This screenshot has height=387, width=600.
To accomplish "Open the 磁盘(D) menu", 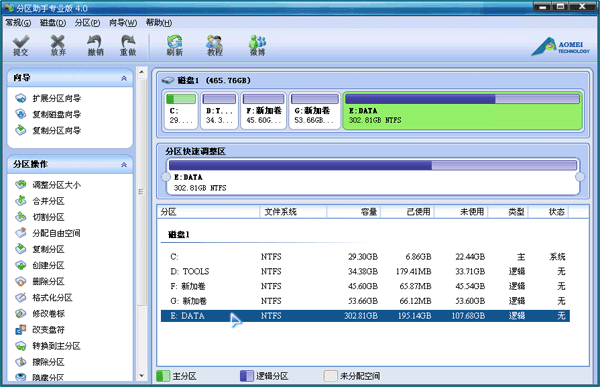I will pyautogui.click(x=53, y=23).
